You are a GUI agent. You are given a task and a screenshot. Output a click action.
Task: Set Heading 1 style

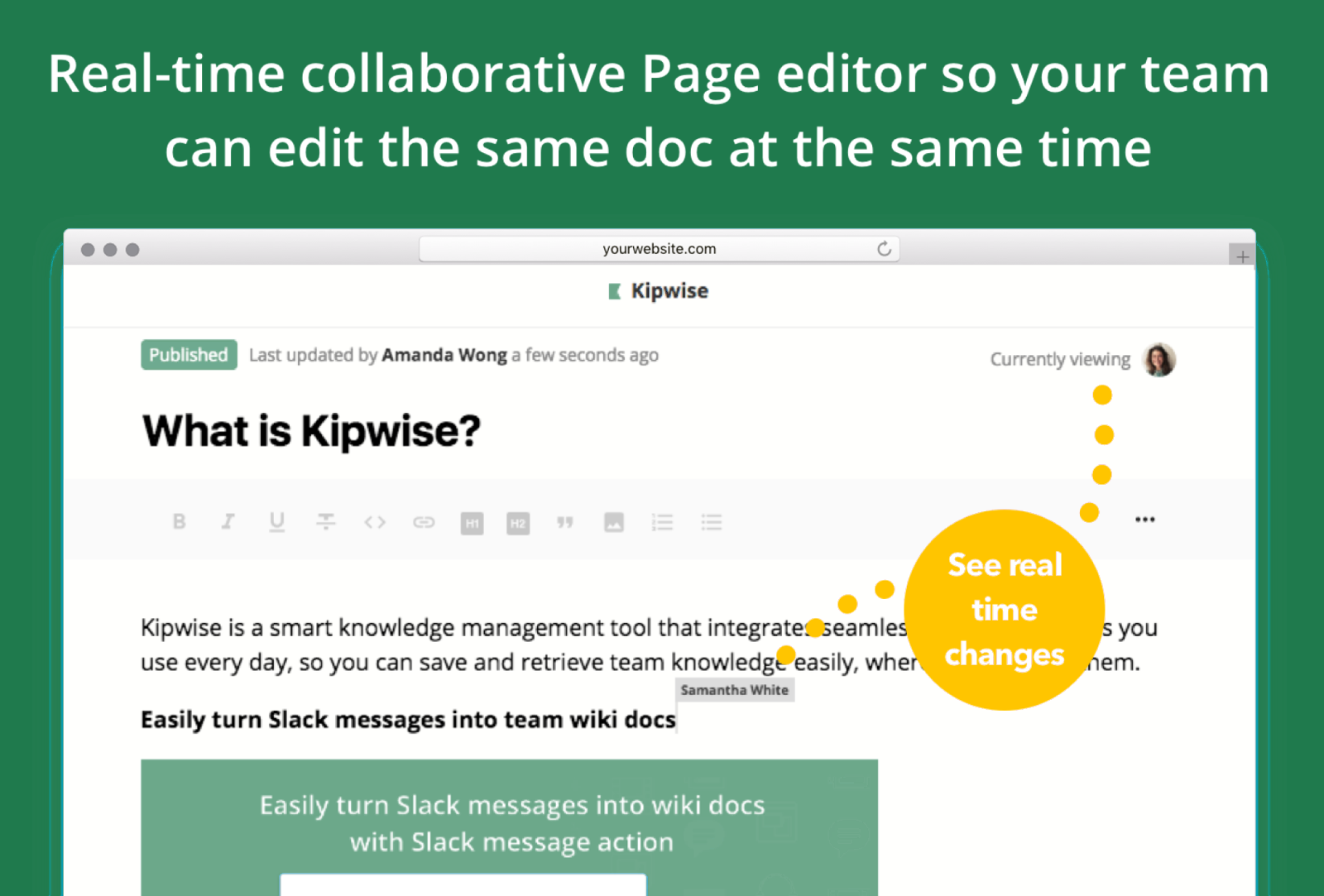[472, 523]
